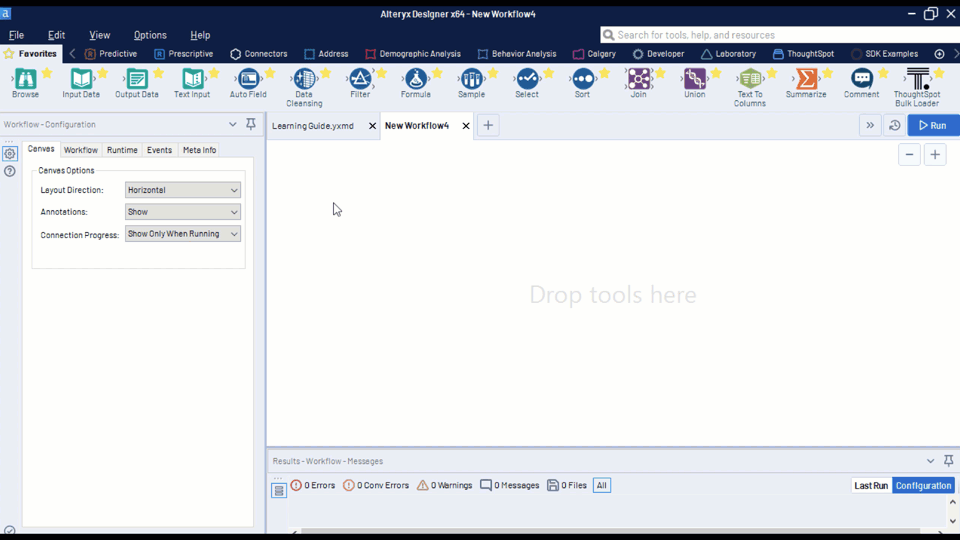This screenshot has width=960, height=540.
Task: Toggle the favorite star on Join tool
Action: 661,74
